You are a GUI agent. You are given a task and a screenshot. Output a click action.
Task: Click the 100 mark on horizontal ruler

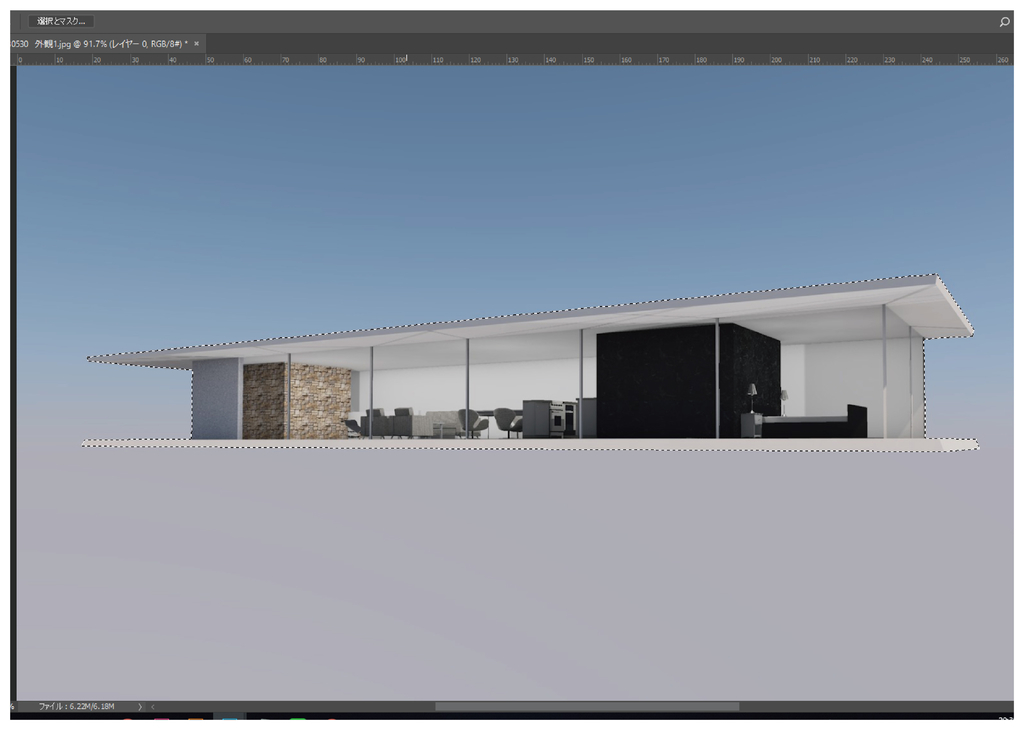click(x=401, y=59)
